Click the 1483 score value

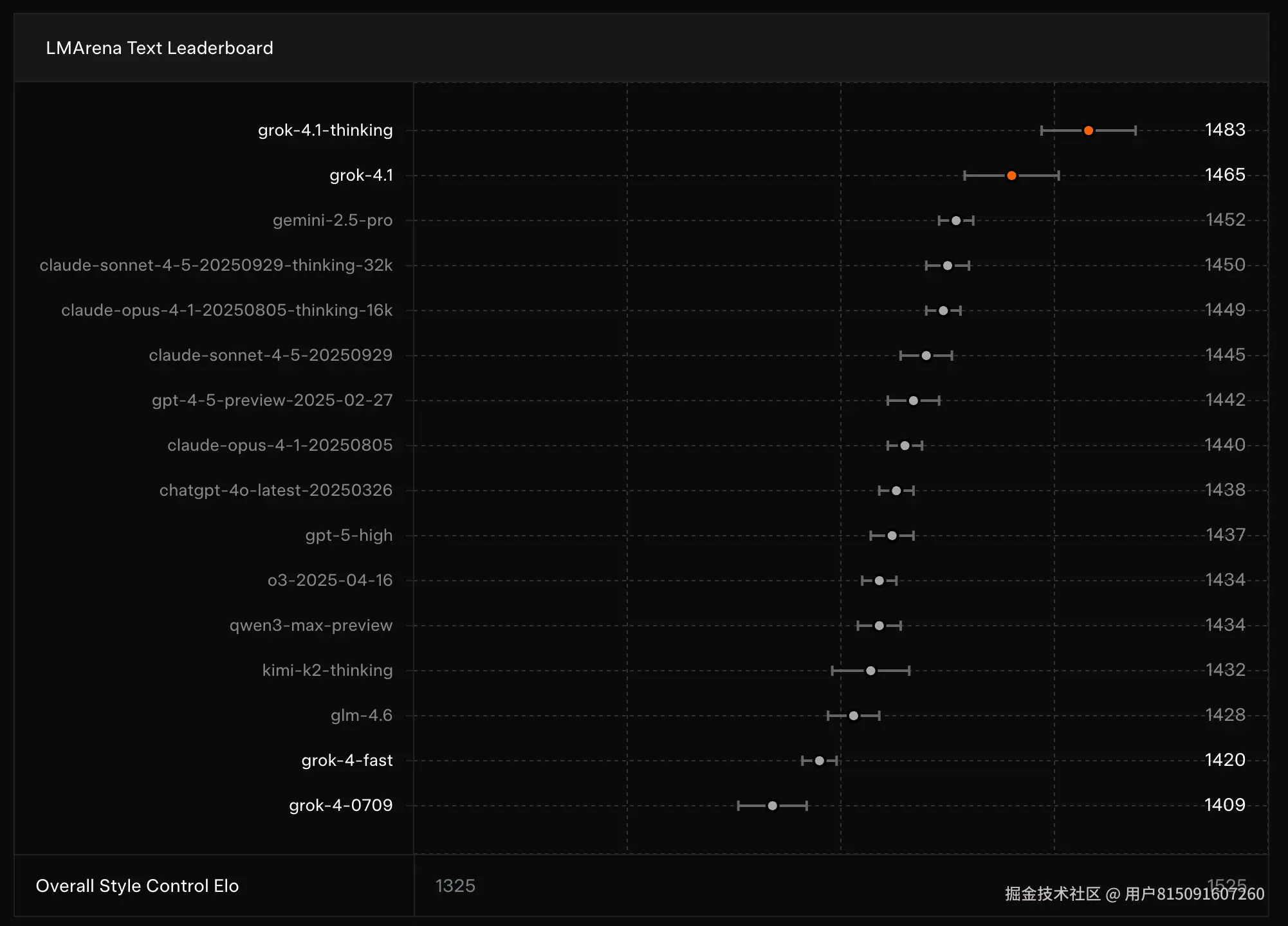click(x=1225, y=130)
